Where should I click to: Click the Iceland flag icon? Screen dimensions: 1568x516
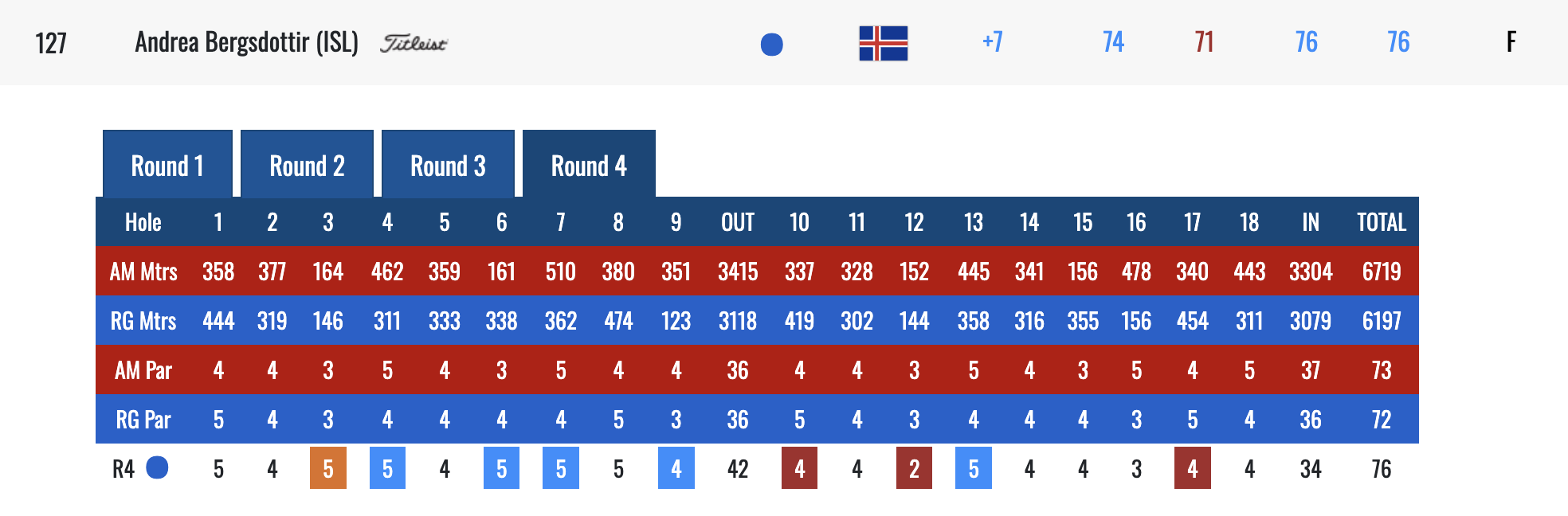[x=883, y=43]
